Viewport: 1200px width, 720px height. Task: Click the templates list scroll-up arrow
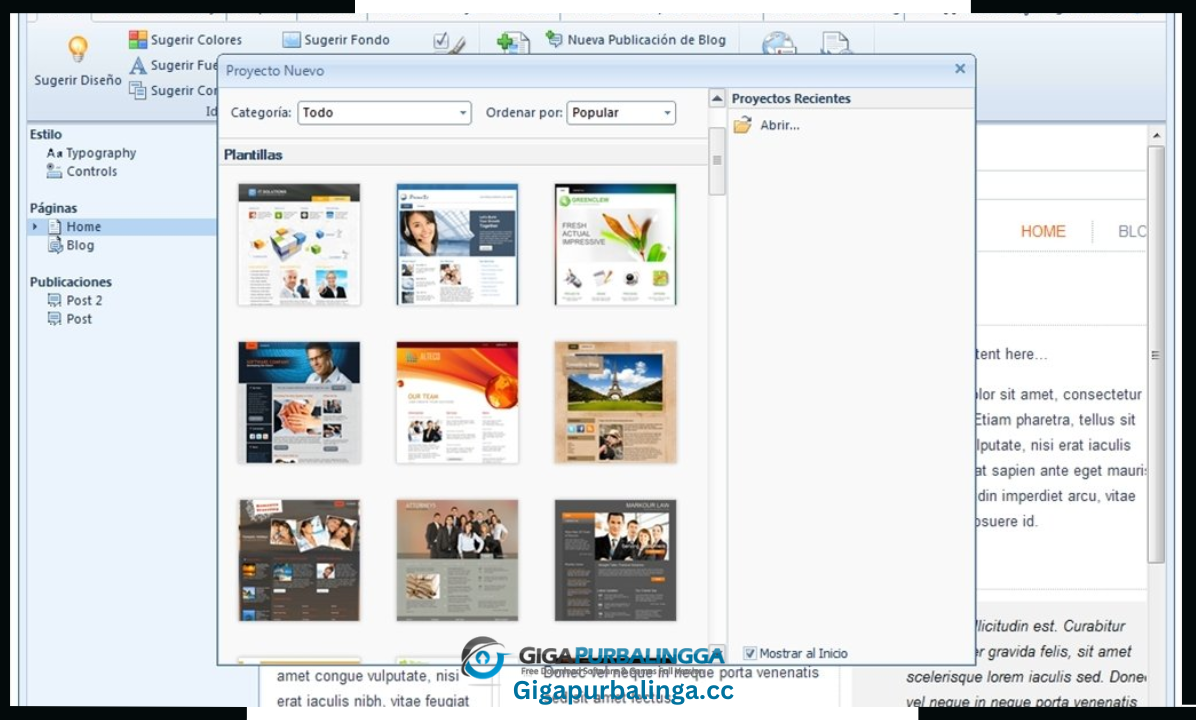coord(717,98)
